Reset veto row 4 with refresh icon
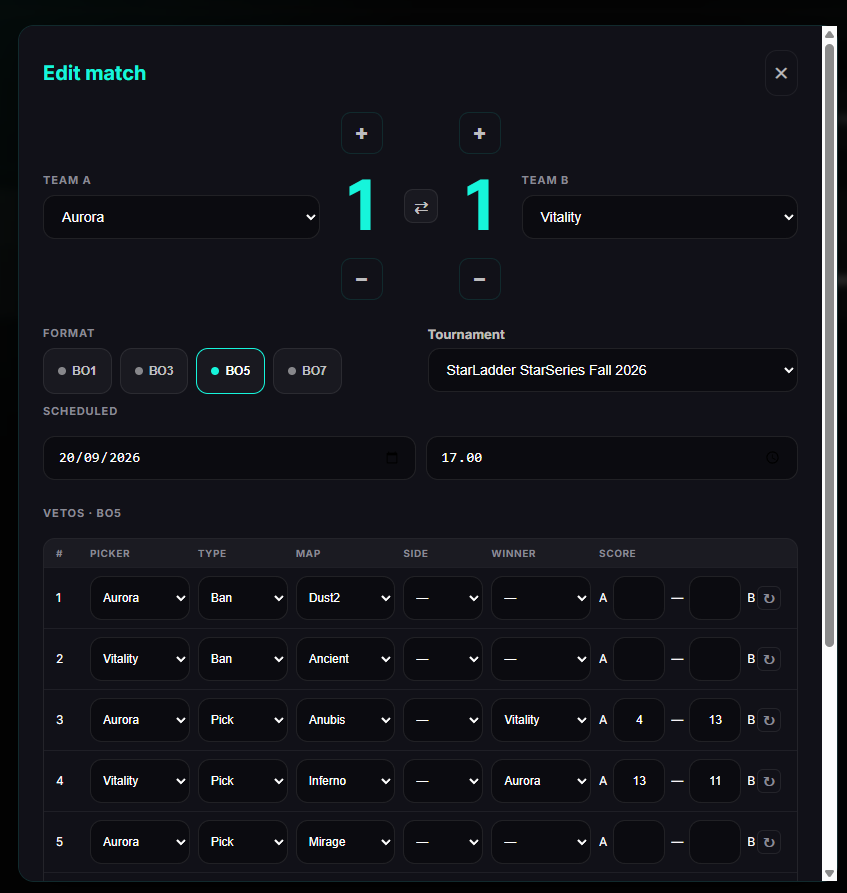 (x=769, y=781)
